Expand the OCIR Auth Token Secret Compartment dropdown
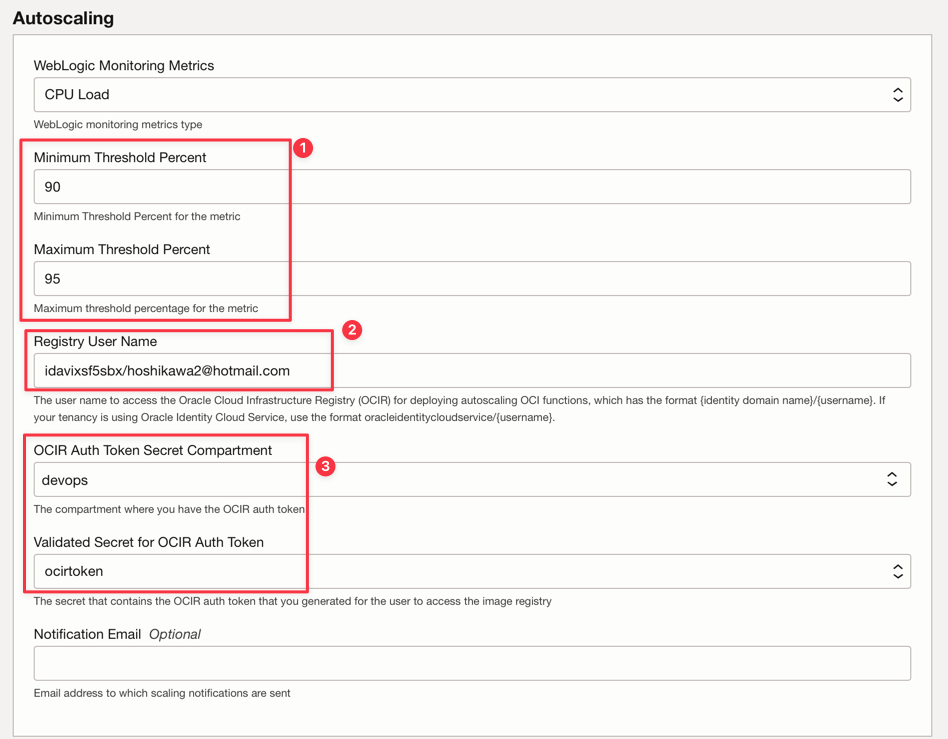Screen dimensions: 948x739 click(x=471, y=480)
